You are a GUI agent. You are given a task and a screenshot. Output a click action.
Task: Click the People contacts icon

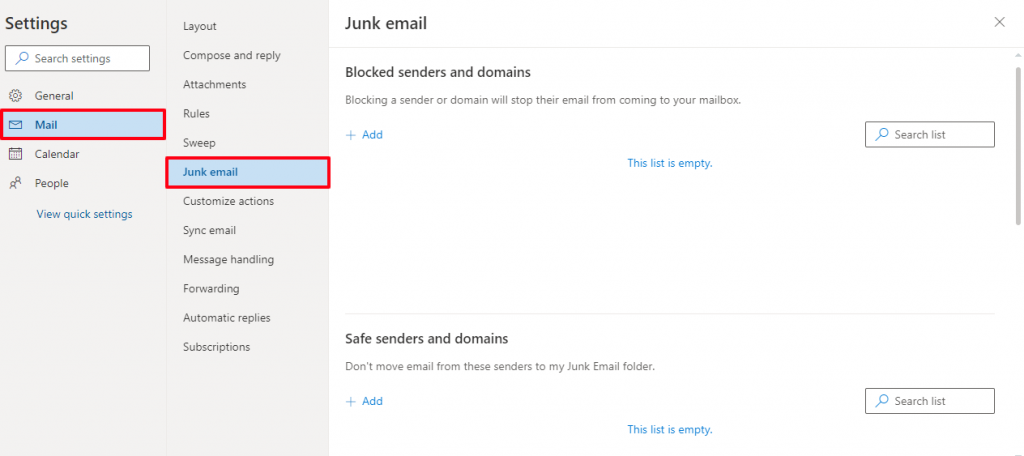tap(16, 184)
